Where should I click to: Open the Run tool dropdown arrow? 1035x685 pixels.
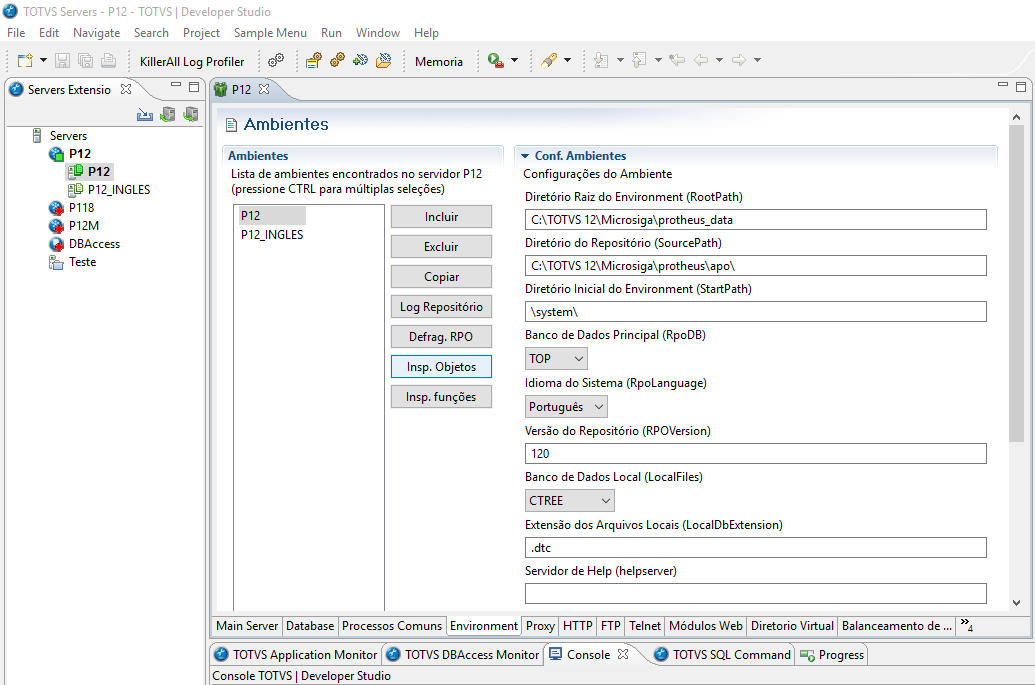514,61
